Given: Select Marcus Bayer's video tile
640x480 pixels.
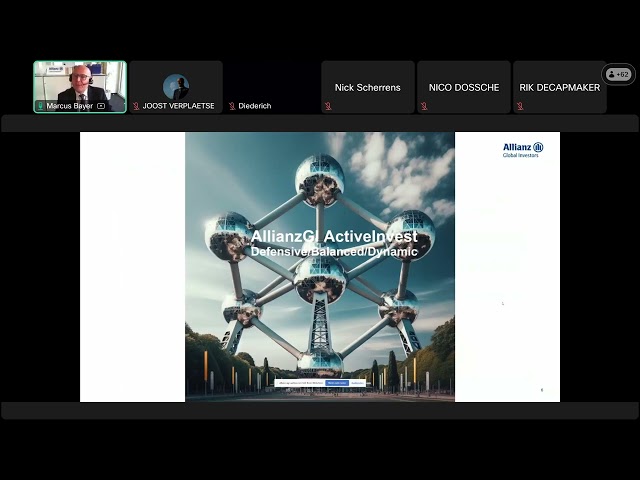Looking at the screenshot, I should tap(80, 87).
